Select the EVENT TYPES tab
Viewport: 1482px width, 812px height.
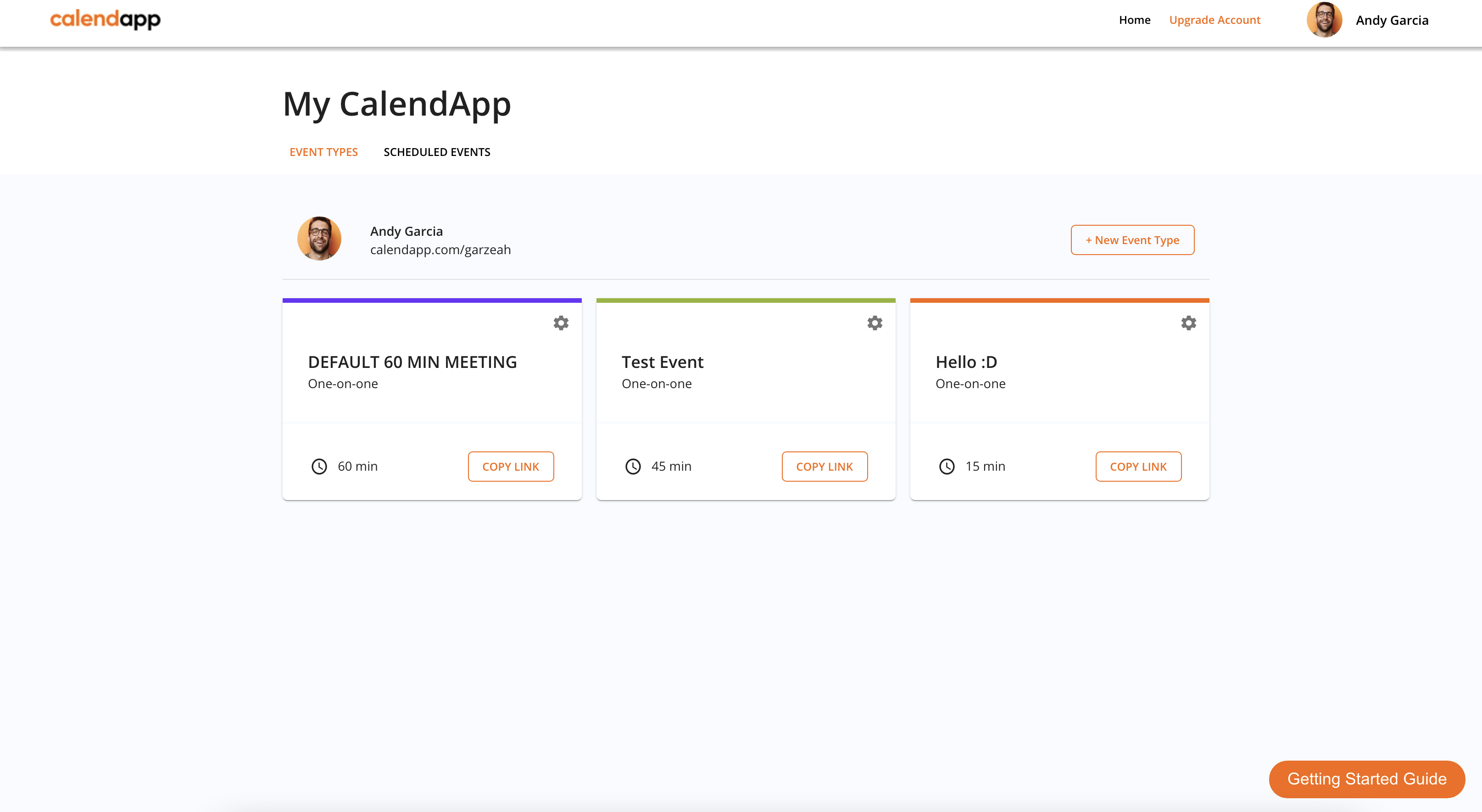[x=323, y=152]
